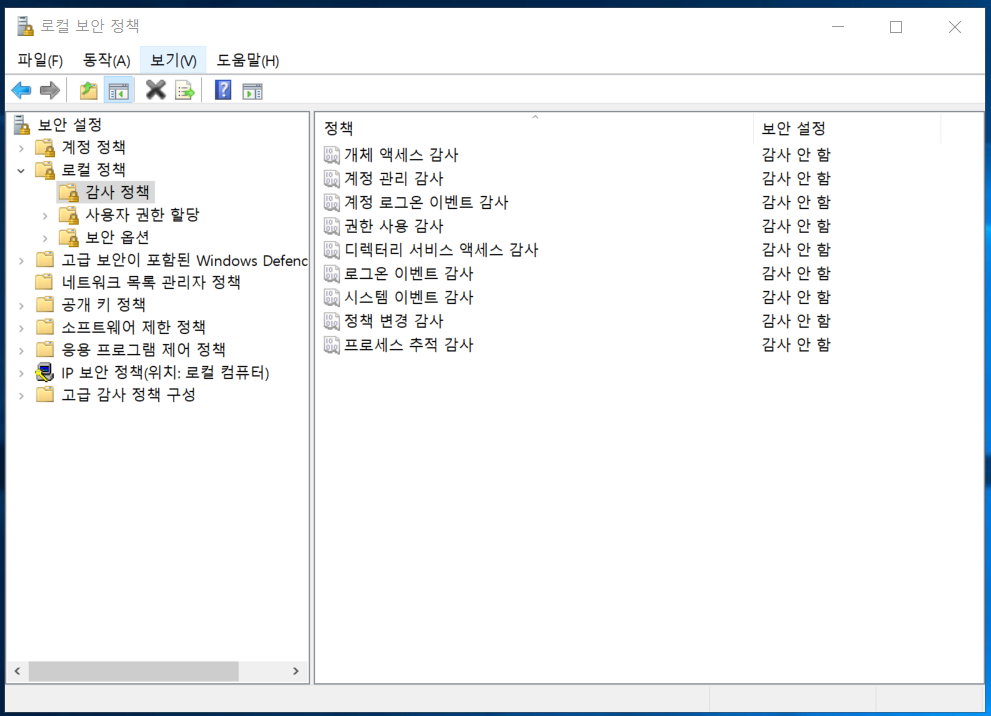Click the 정책 변경 감사 policy icon

[x=332, y=321]
